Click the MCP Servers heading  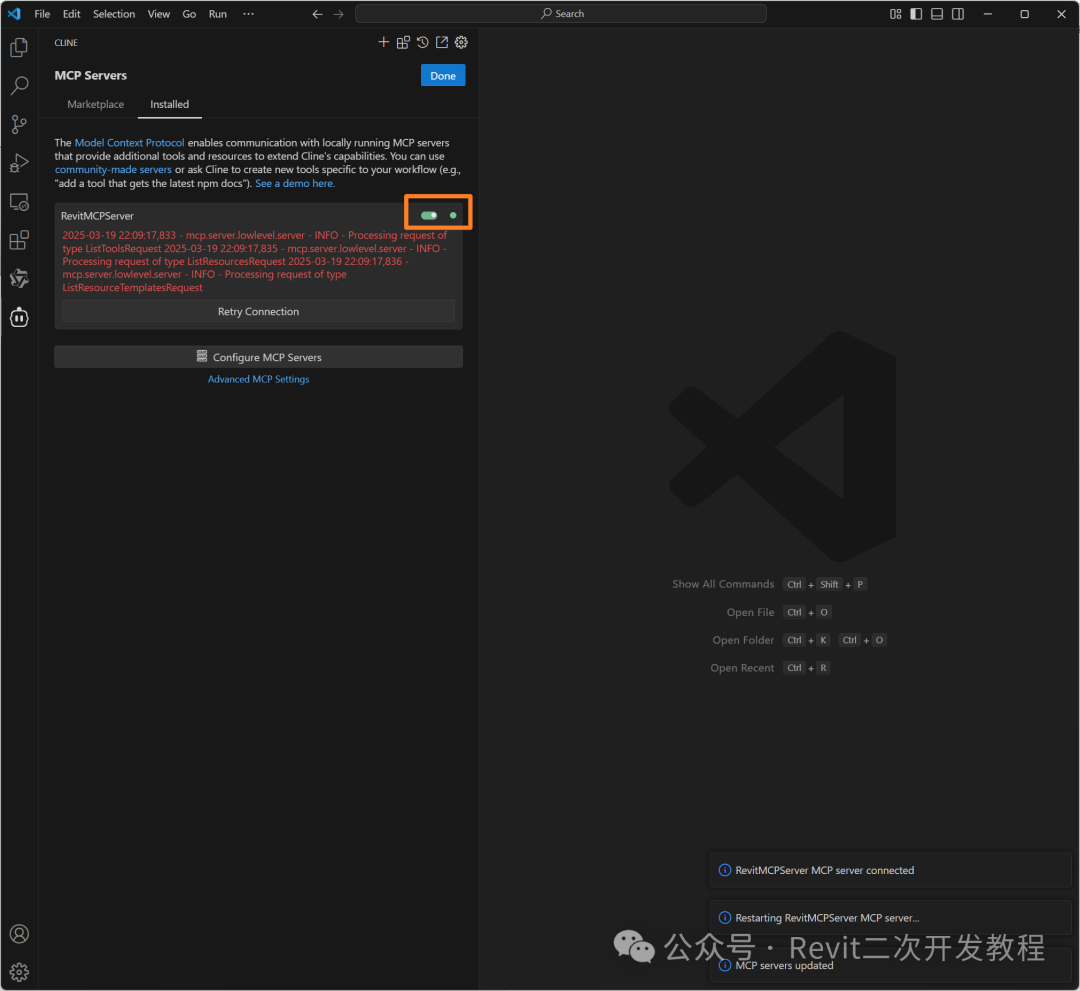91,76
